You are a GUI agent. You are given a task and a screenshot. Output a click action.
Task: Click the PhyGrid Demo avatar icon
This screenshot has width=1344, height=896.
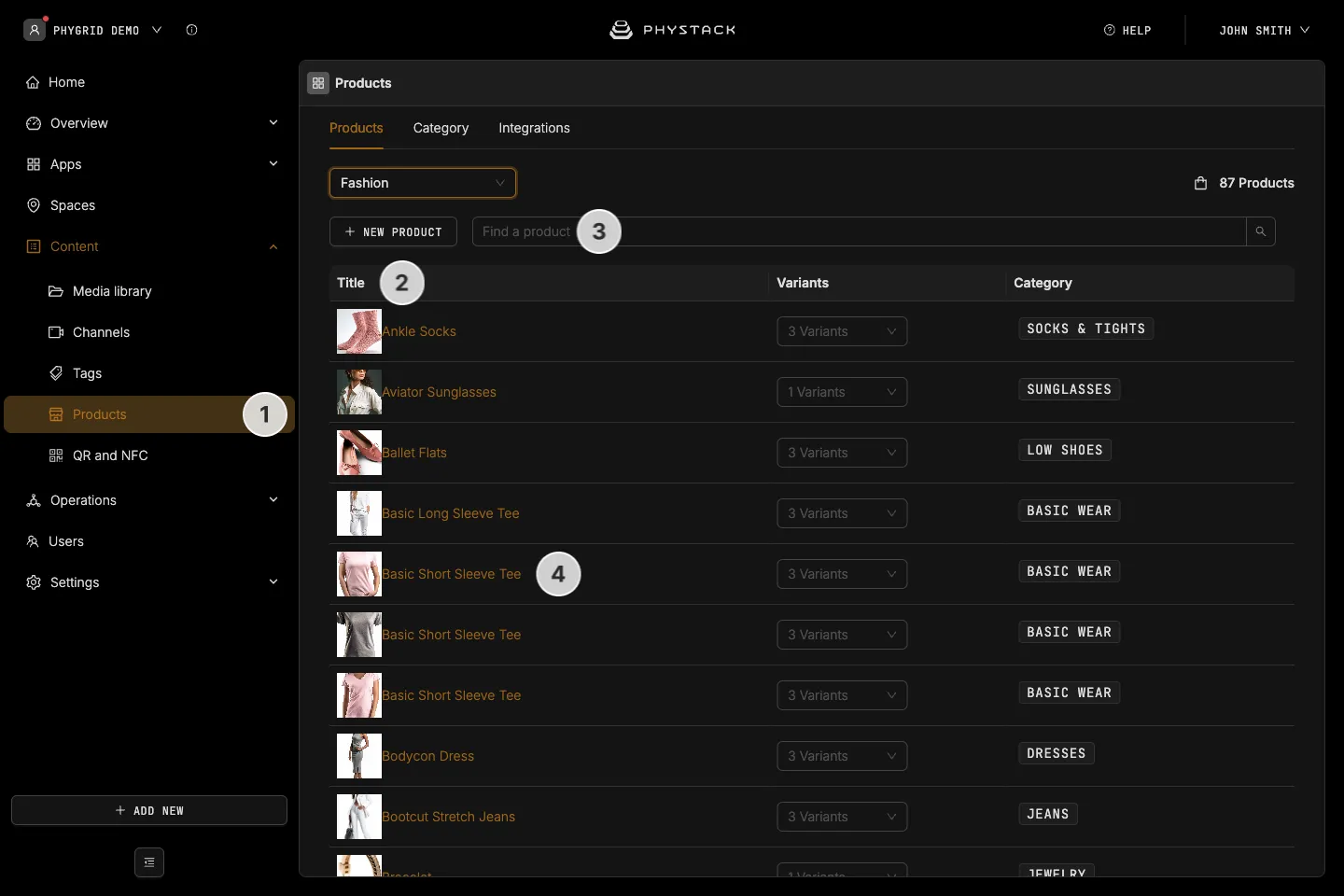(35, 30)
